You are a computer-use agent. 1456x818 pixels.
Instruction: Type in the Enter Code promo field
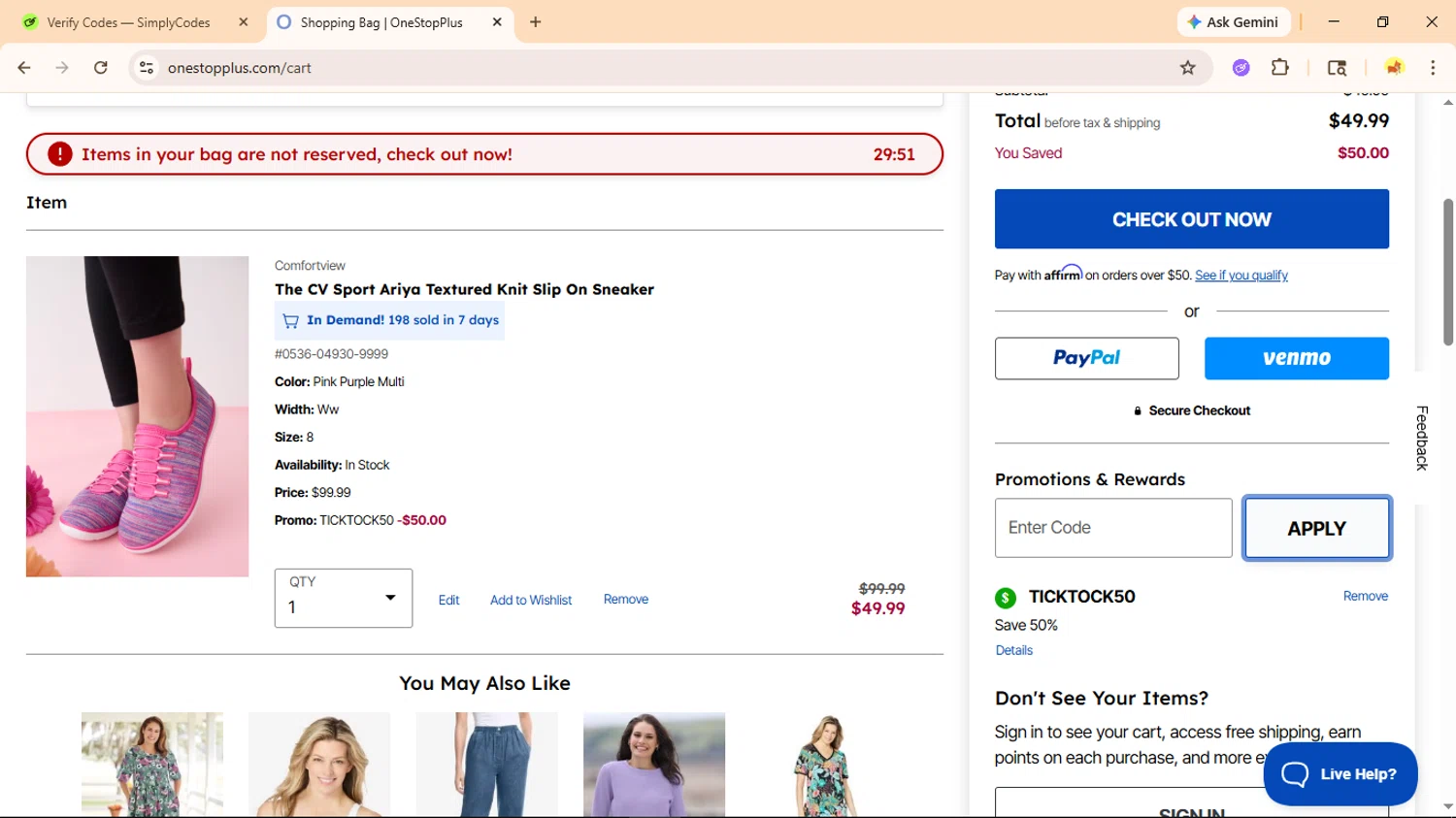(x=1112, y=528)
